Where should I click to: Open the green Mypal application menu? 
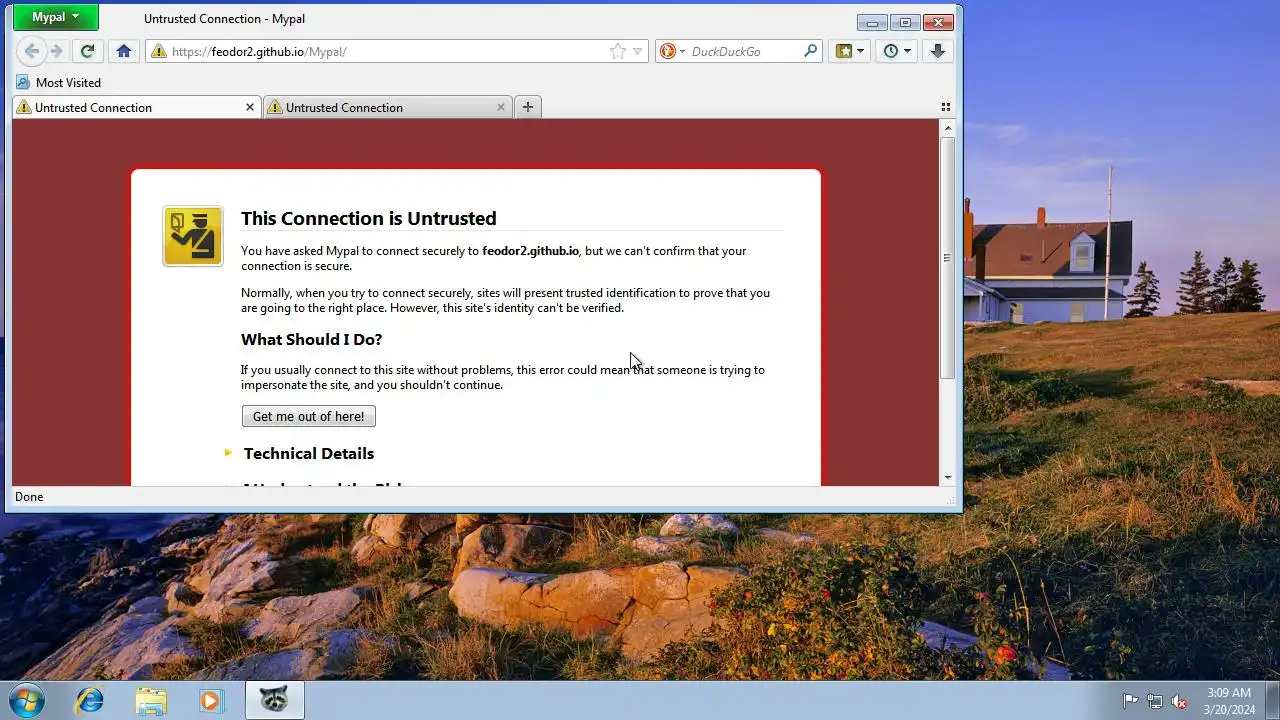pyautogui.click(x=56, y=17)
